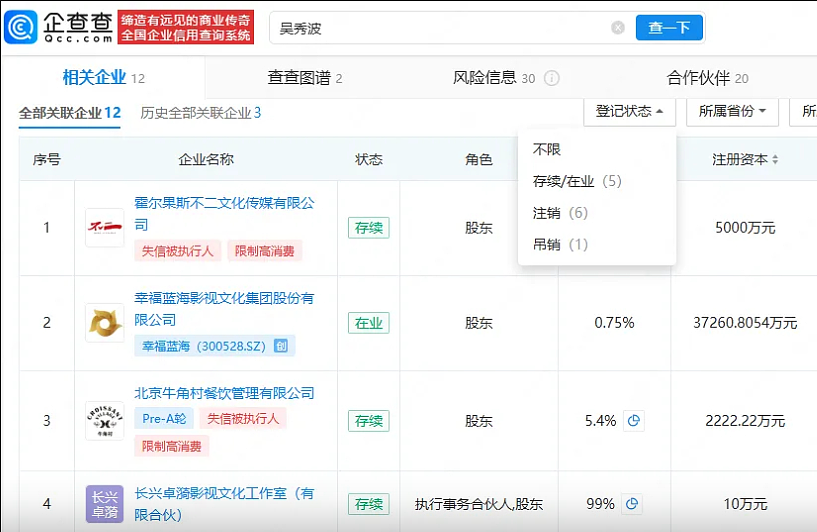Click the 查一下 search button

(669, 28)
